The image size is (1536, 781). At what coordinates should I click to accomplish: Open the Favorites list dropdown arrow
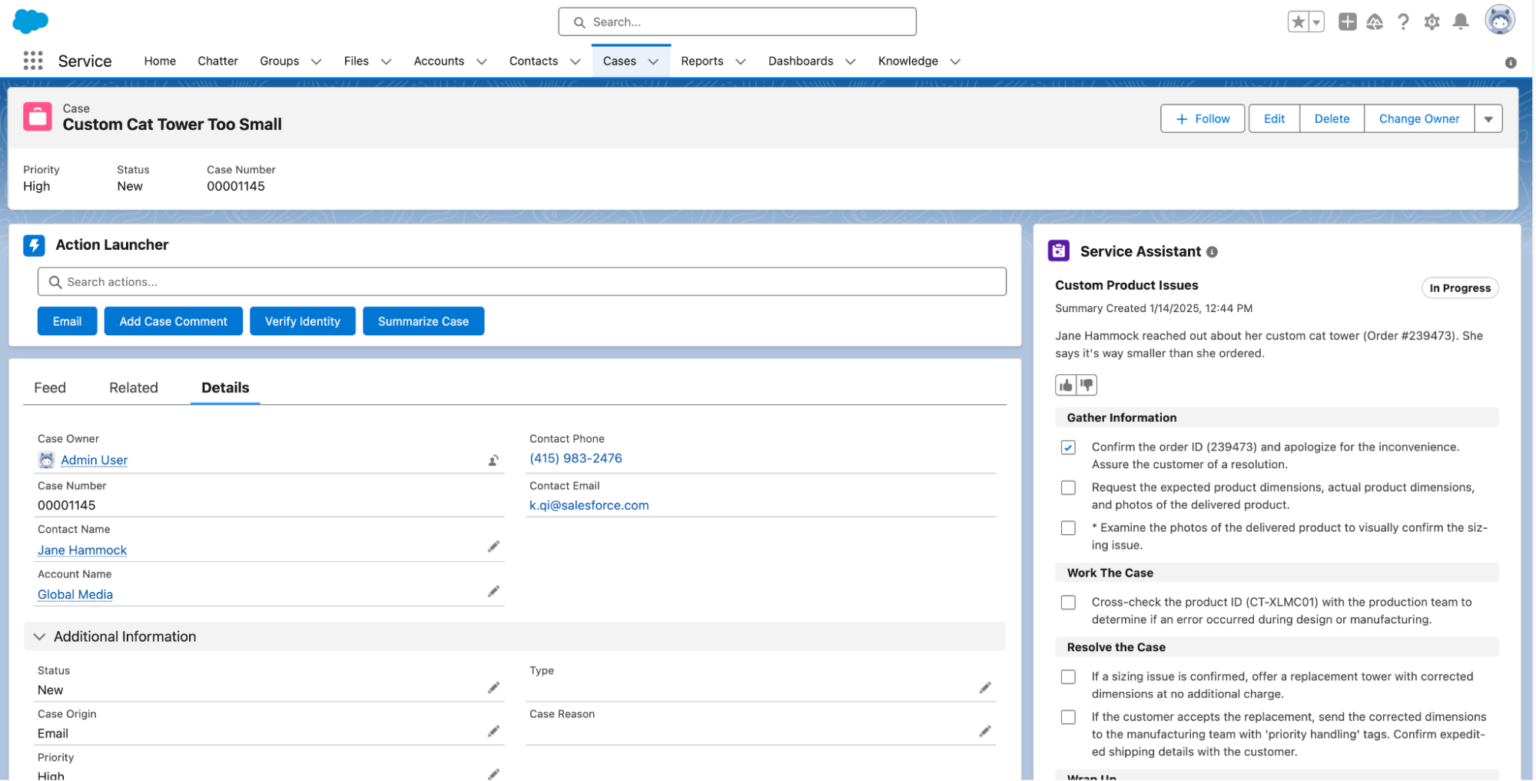[1317, 22]
